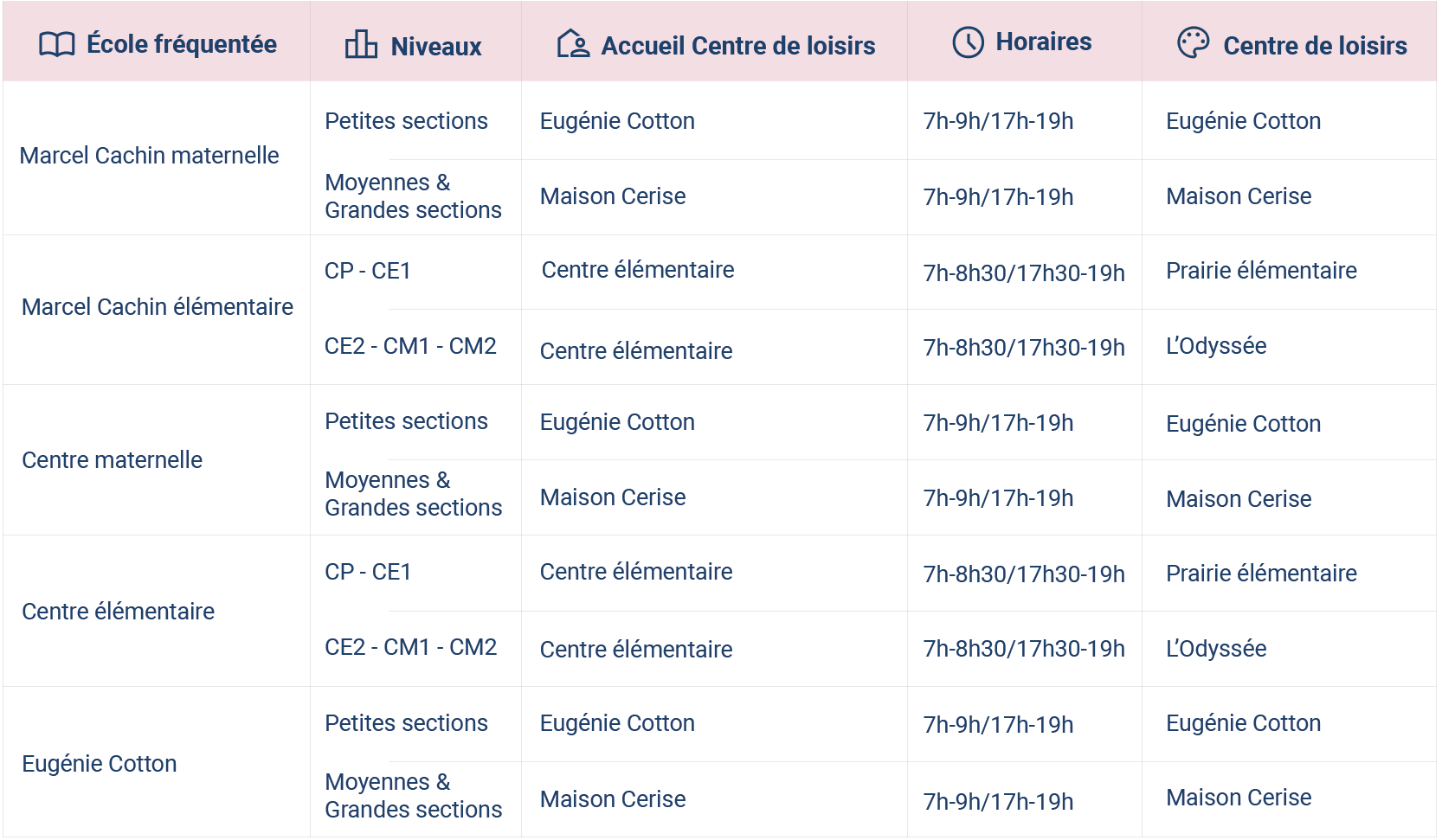Image resolution: width=1442 pixels, height=840 pixels.
Task: Click the first 7h-8h30/17h30-19h schedule cell
Action: [x=1024, y=273]
